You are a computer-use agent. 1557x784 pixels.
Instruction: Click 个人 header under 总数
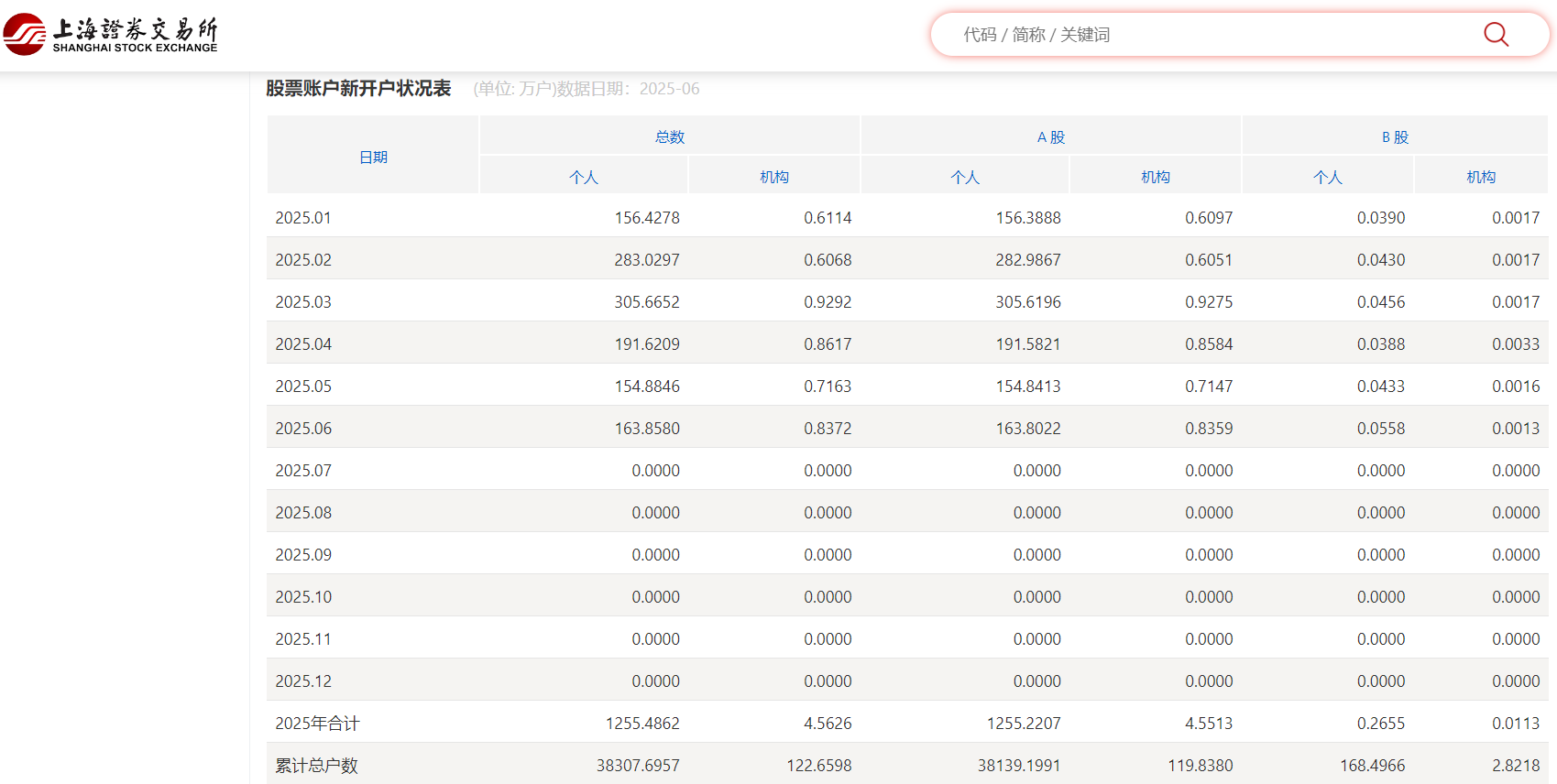click(x=584, y=177)
